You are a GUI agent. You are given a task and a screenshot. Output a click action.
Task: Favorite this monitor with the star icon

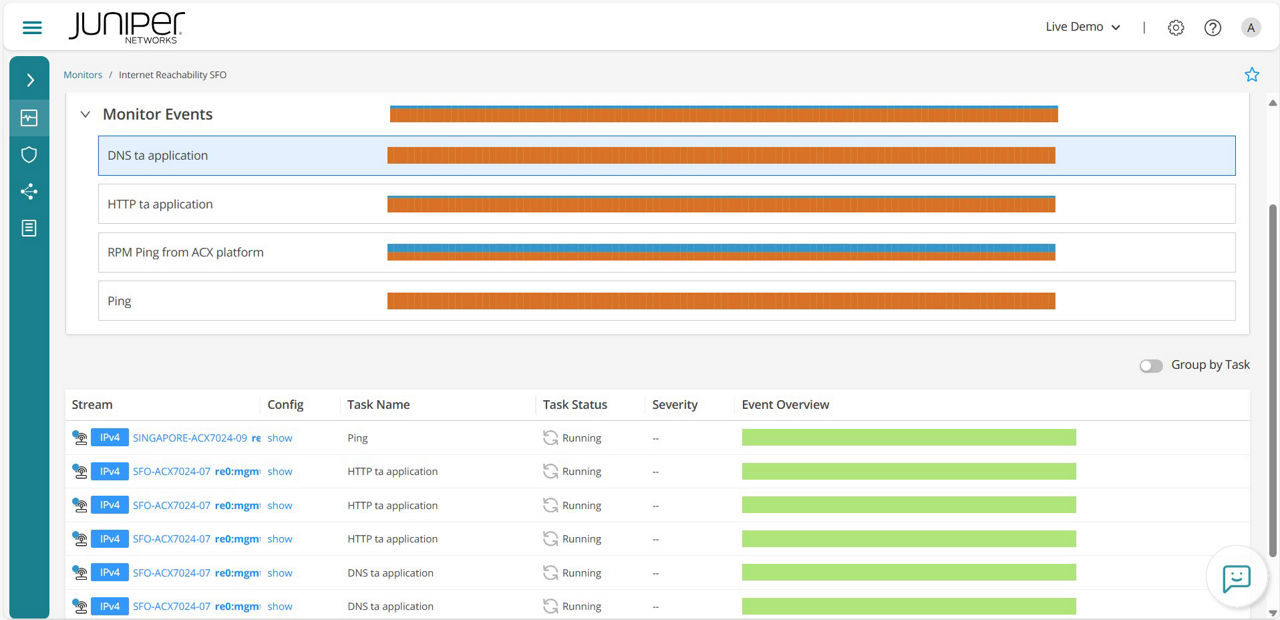(x=1252, y=74)
